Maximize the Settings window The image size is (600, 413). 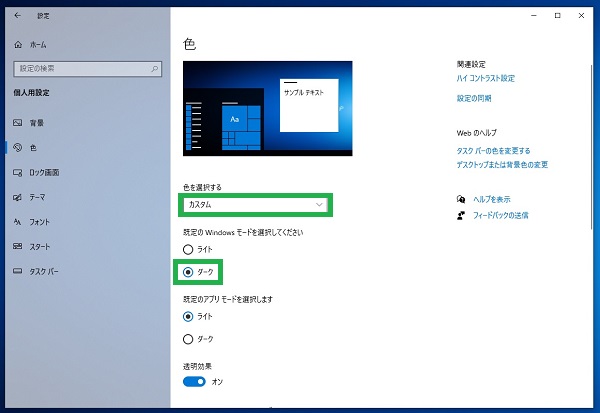click(x=558, y=16)
